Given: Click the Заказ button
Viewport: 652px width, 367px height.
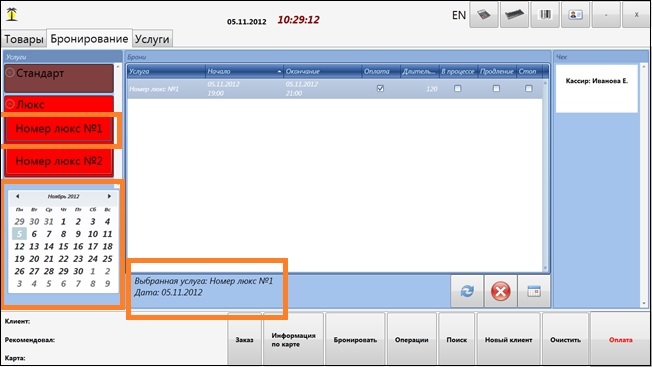Looking at the screenshot, I should (x=244, y=340).
